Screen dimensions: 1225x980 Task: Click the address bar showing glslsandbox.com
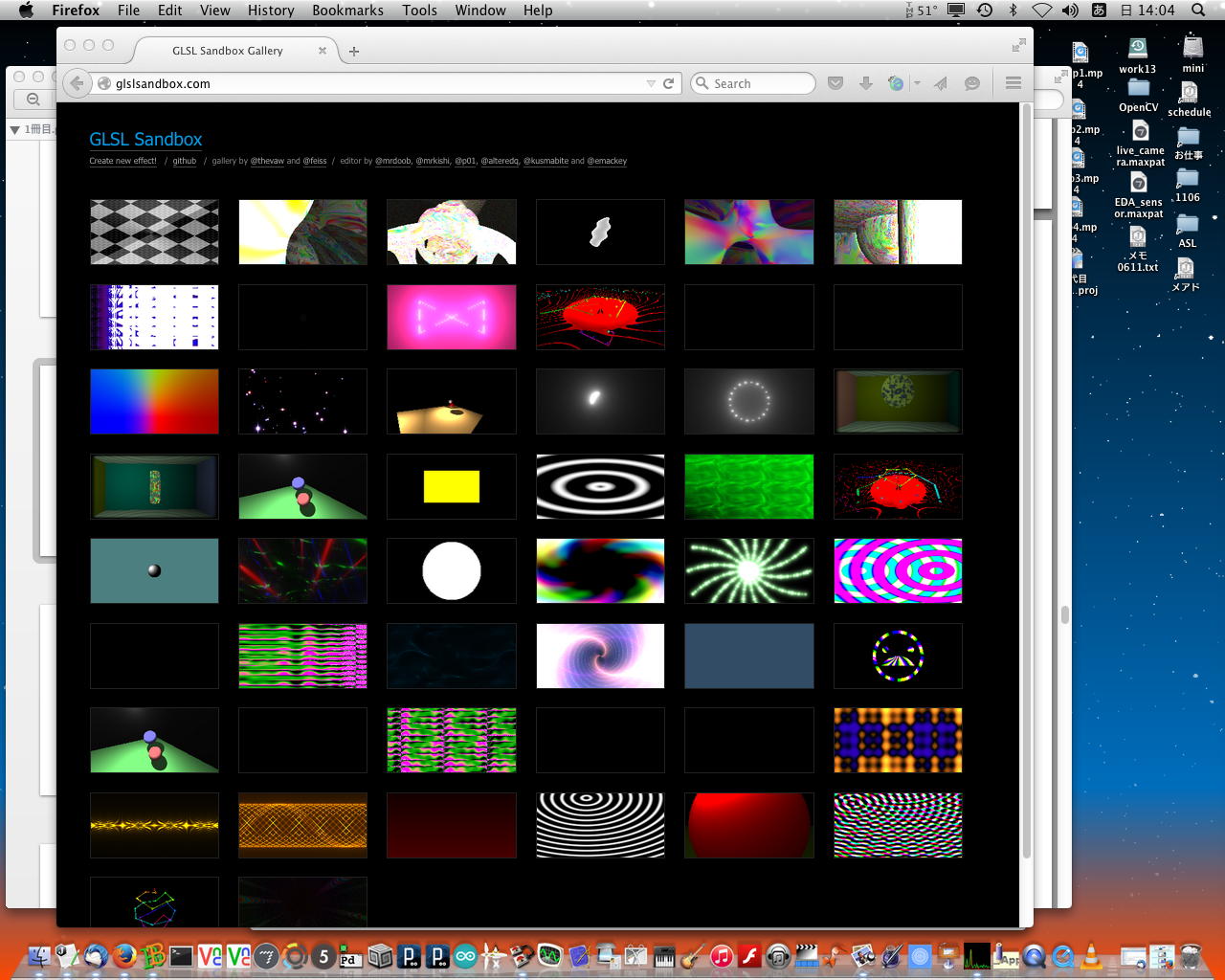click(x=378, y=83)
